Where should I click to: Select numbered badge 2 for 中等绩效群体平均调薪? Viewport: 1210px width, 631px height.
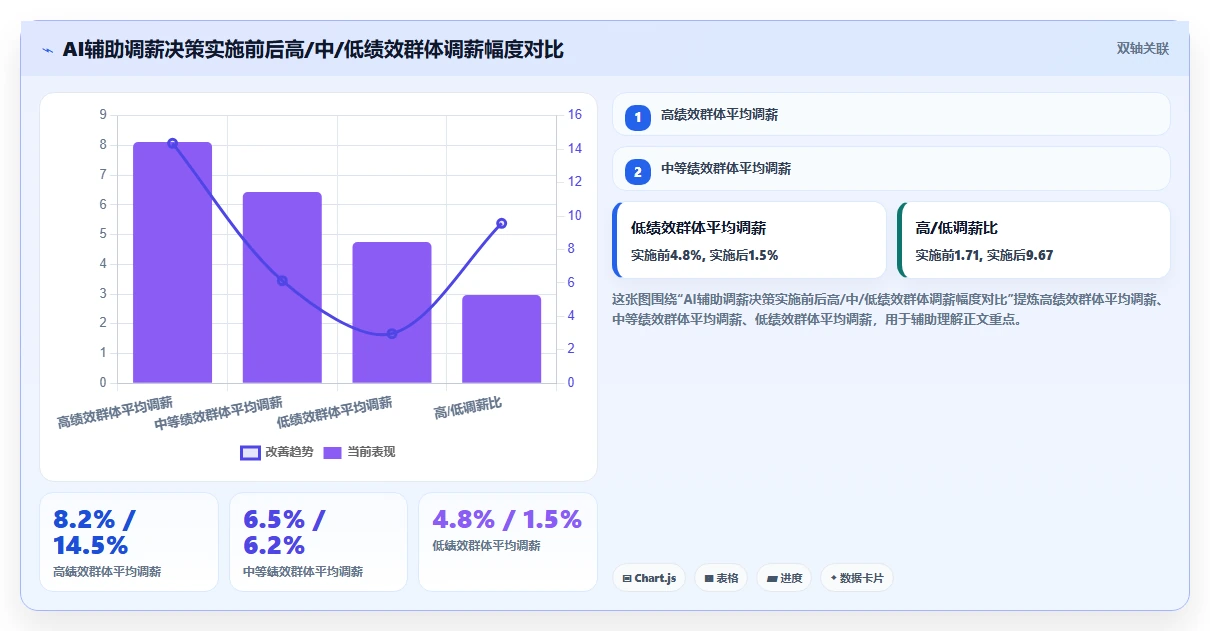(638, 170)
